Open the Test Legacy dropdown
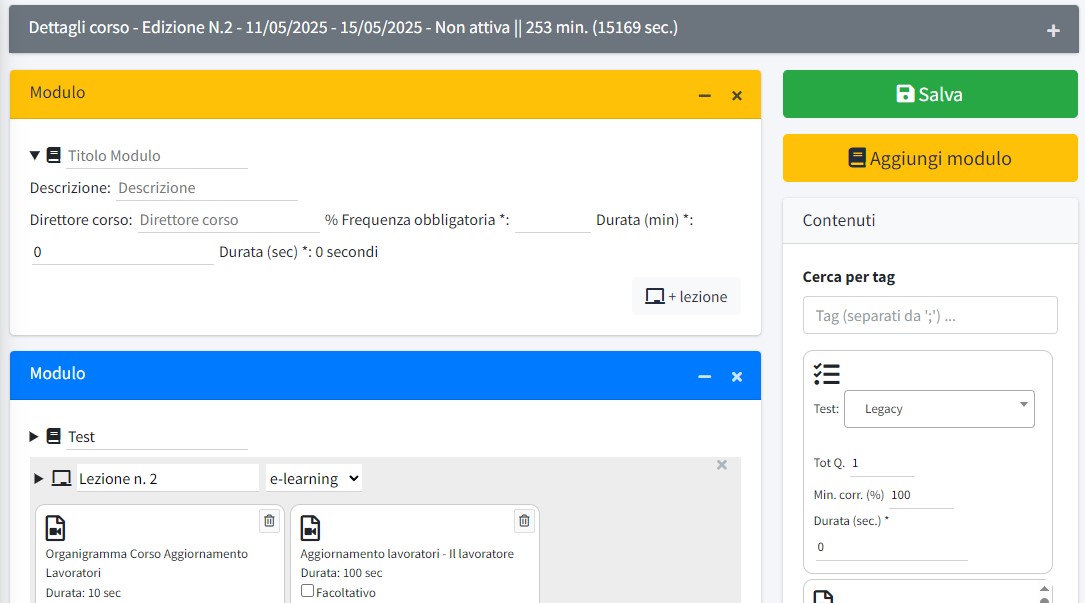Image resolution: width=1085 pixels, height=603 pixels. [939, 408]
